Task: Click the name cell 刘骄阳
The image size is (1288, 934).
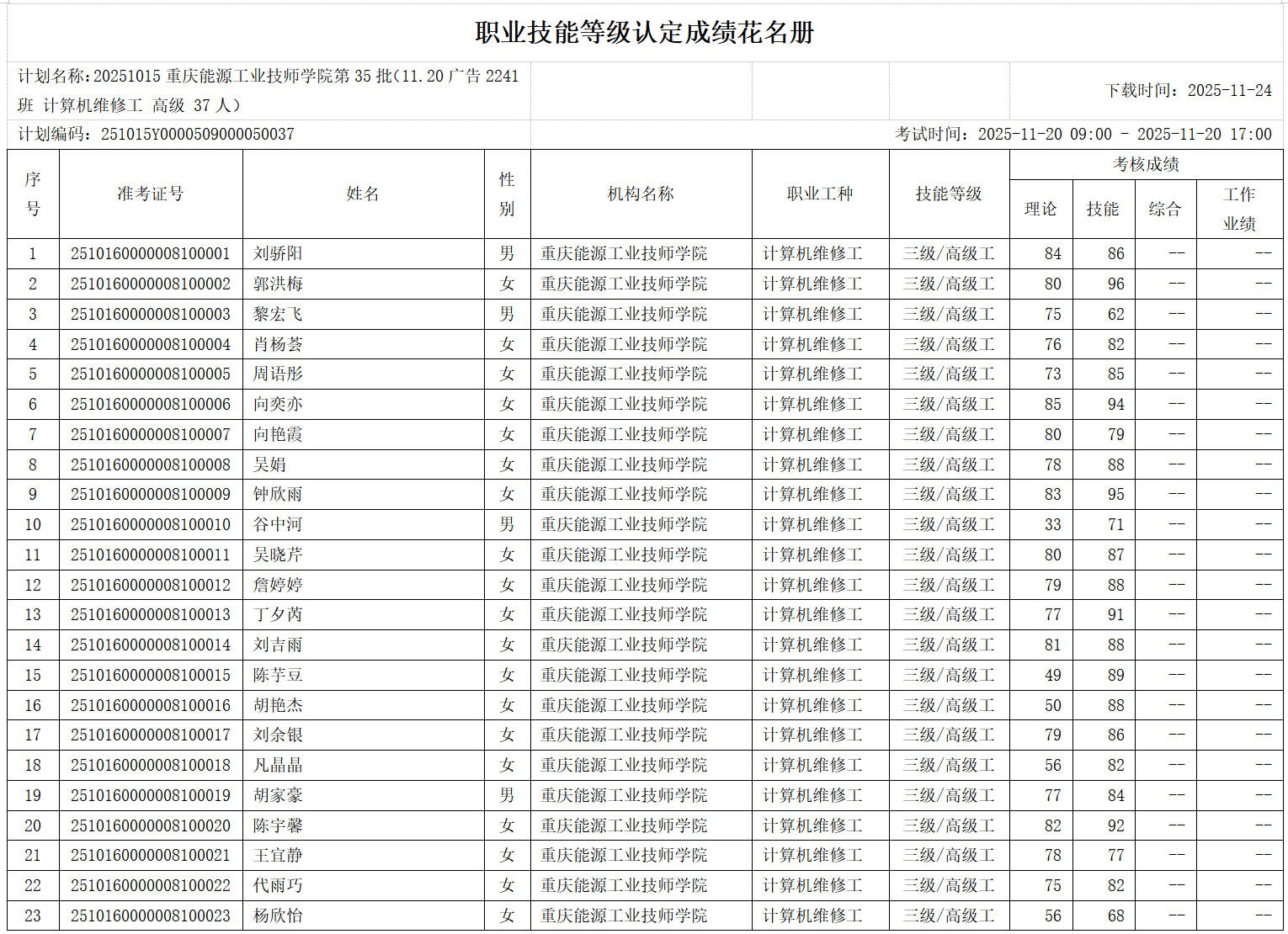Action: (278, 254)
